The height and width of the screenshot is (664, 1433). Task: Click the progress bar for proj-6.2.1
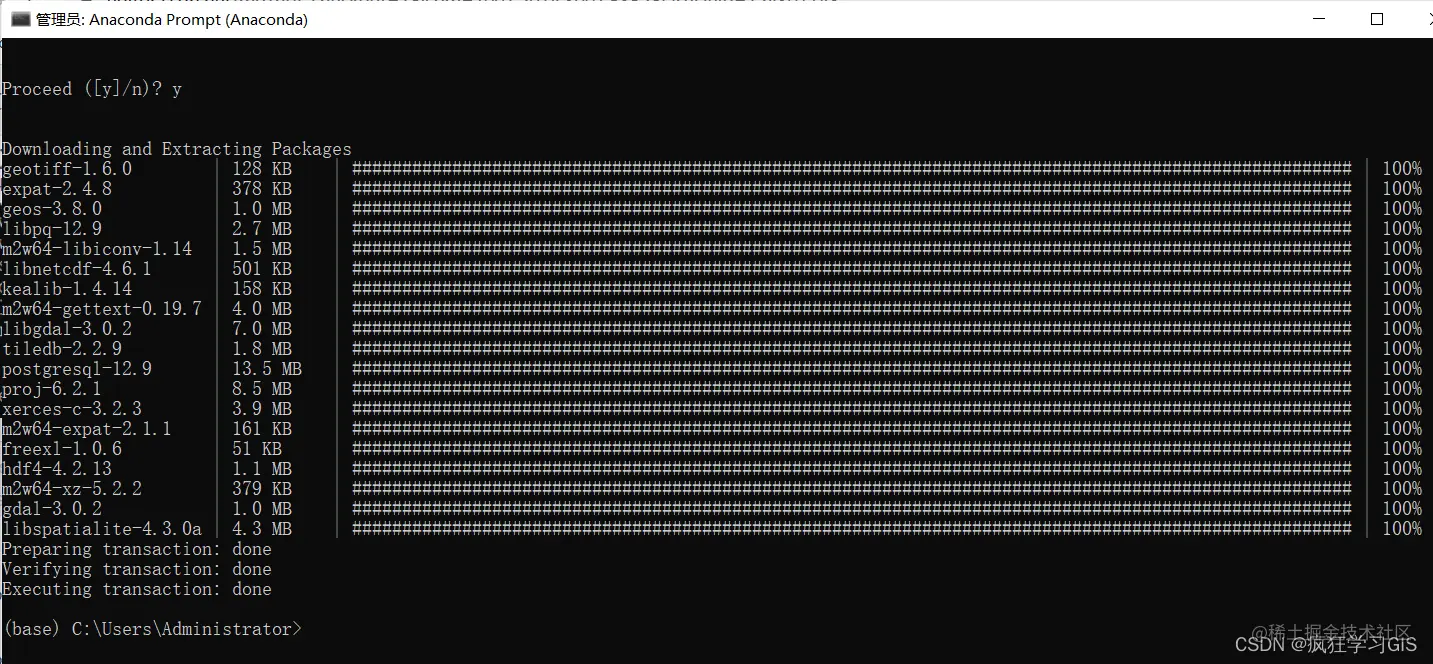[x=852, y=389]
